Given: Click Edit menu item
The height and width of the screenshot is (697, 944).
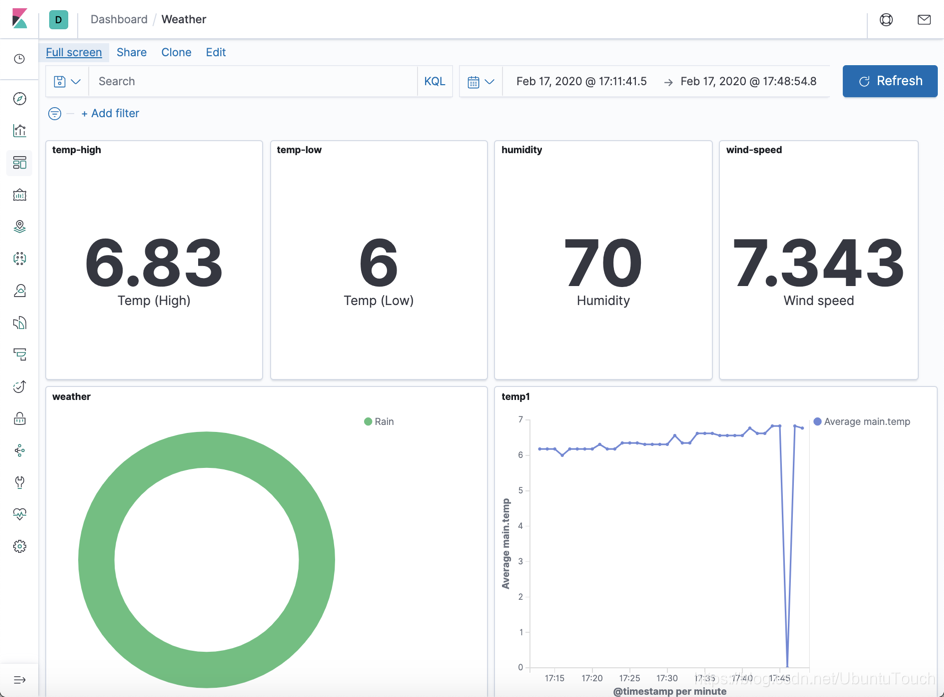Looking at the screenshot, I should coord(216,52).
